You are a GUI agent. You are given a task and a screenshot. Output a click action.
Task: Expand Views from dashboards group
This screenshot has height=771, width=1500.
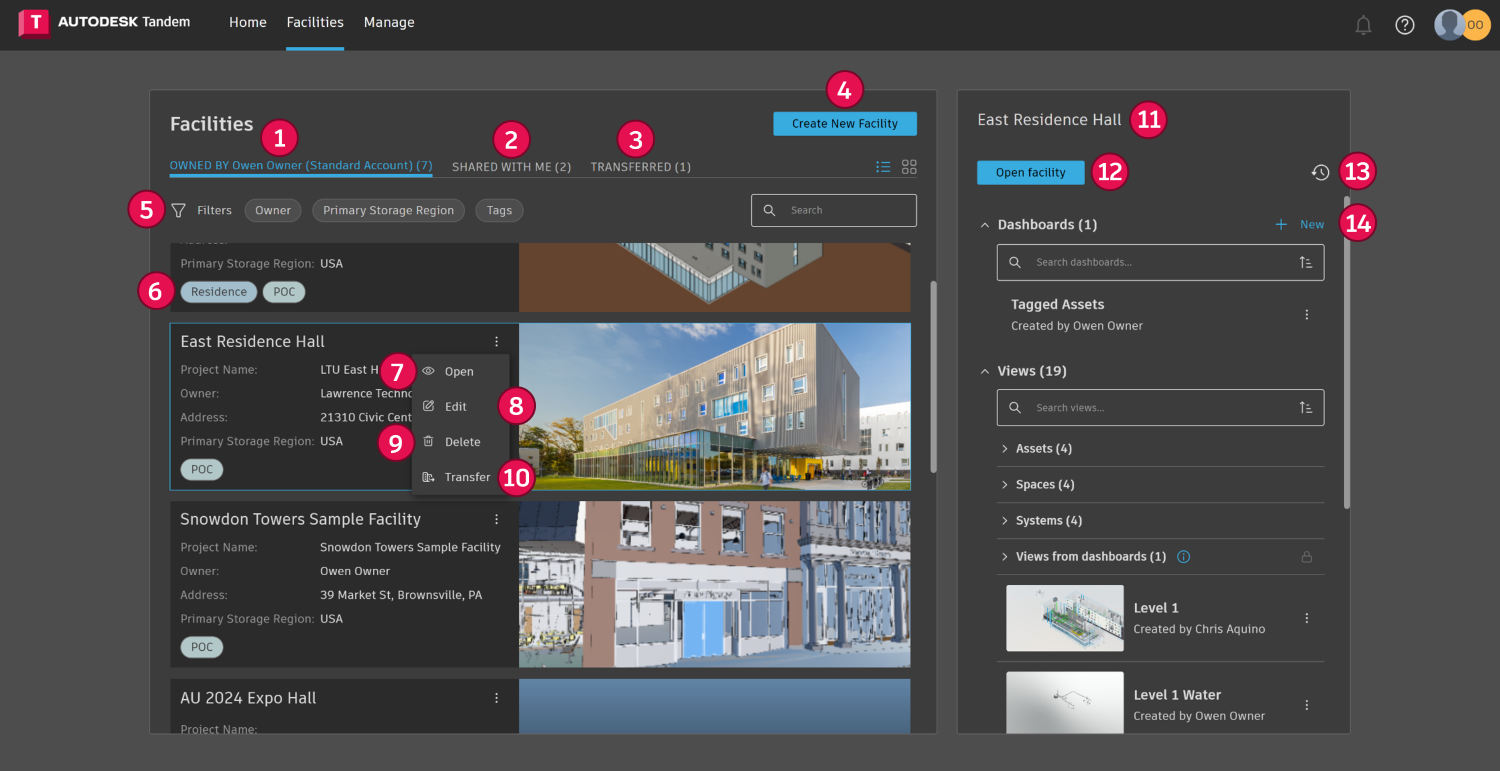(1005, 557)
